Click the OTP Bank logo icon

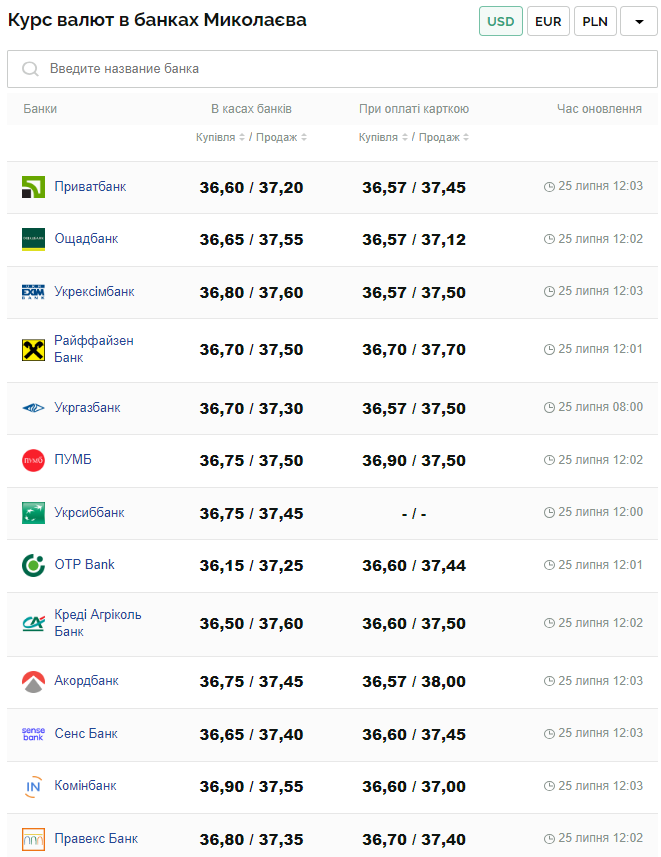pyautogui.click(x=33, y=565)
